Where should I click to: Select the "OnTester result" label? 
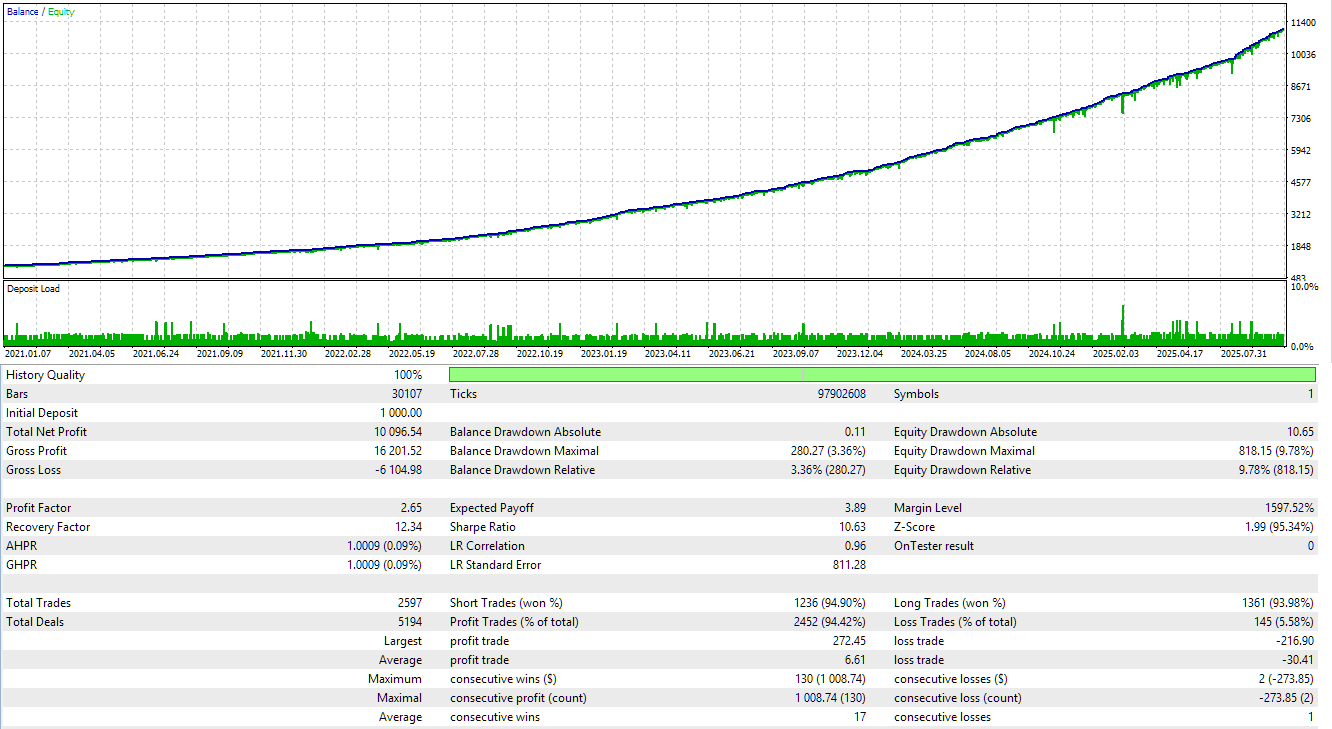tap(934, 546)
